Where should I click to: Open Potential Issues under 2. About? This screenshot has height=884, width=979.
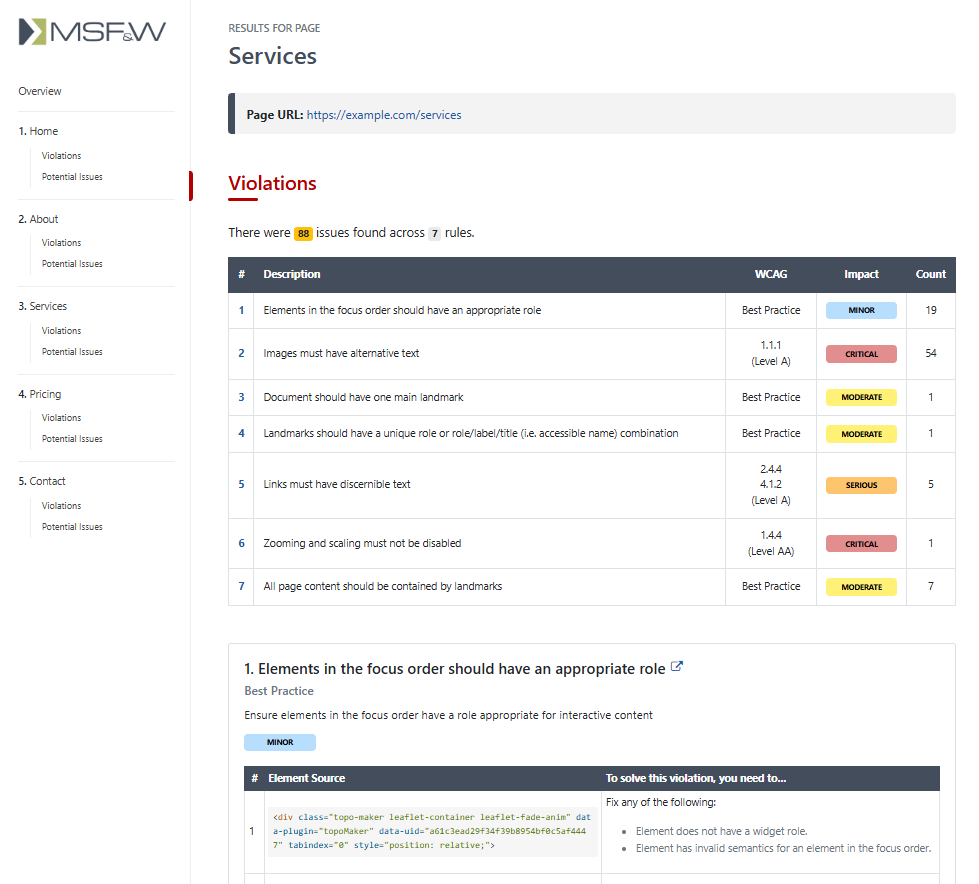point(71,263)
